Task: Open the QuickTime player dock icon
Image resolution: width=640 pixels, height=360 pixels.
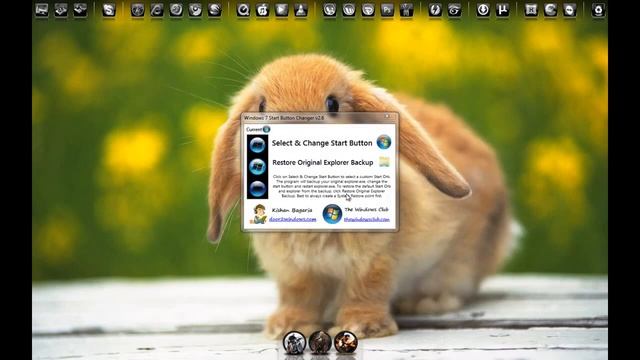Action: point(243,10)
